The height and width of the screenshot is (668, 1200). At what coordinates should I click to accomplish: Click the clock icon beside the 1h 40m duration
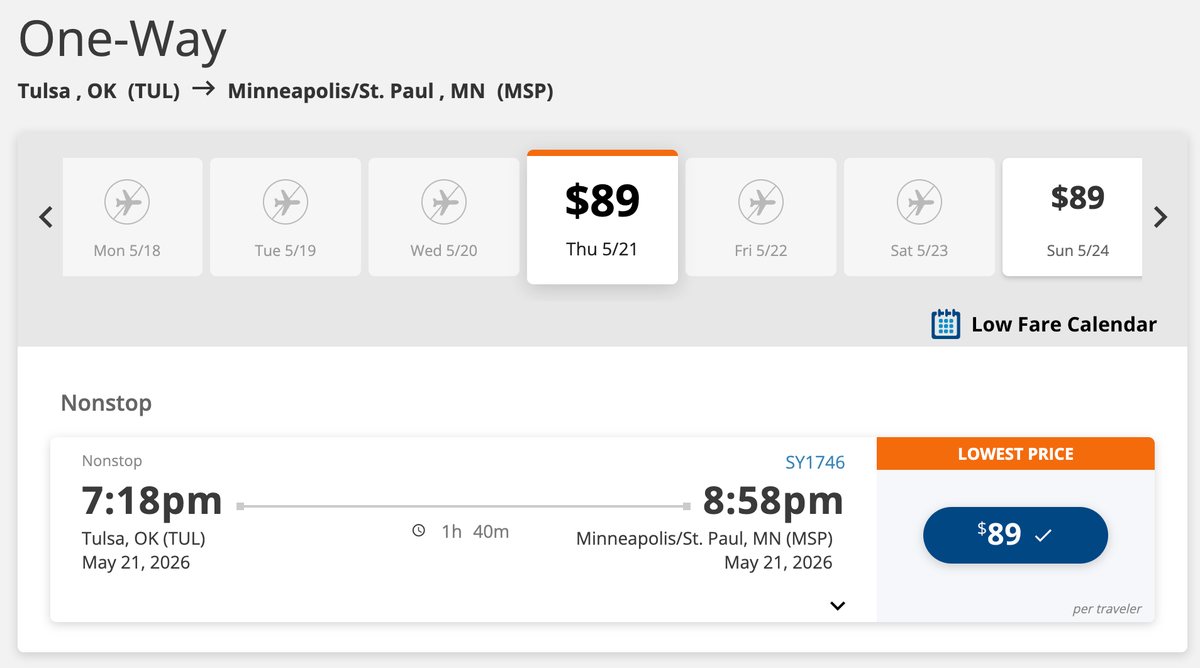tap(419, 531)
